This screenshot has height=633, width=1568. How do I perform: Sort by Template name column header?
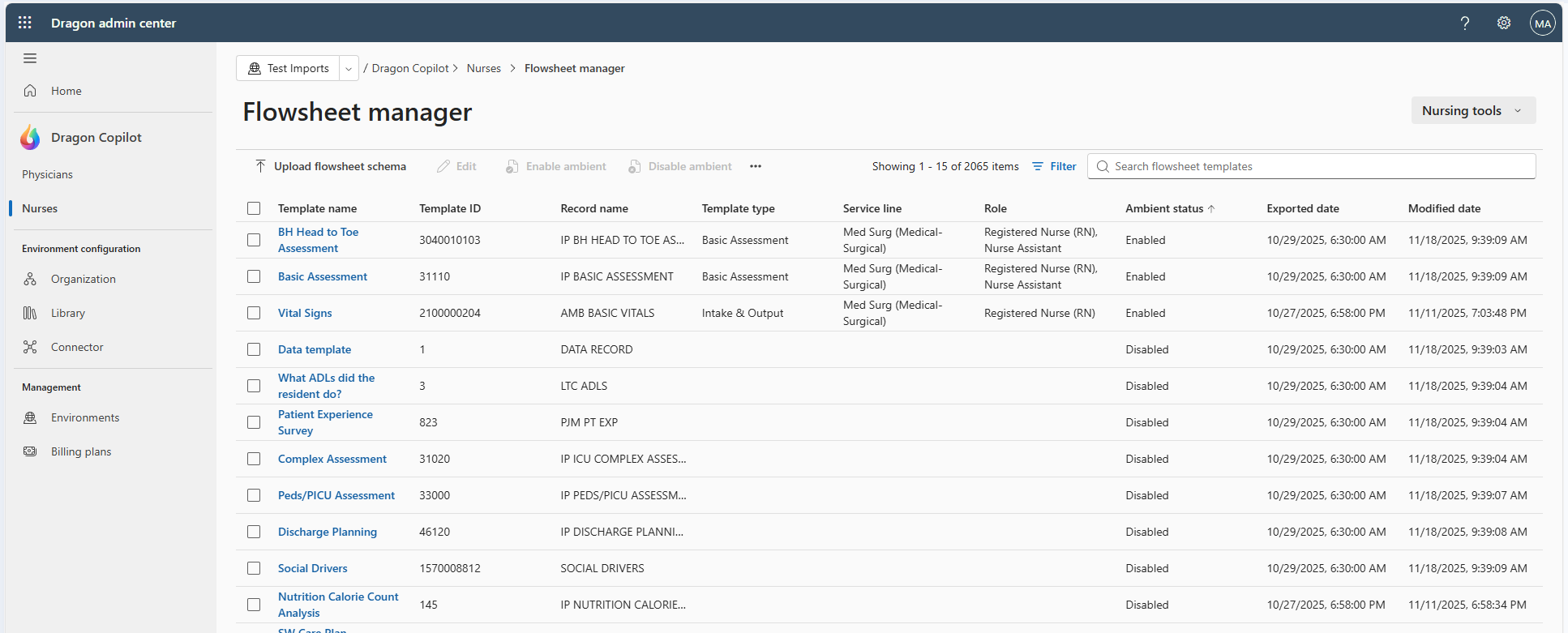coord(317,208)
